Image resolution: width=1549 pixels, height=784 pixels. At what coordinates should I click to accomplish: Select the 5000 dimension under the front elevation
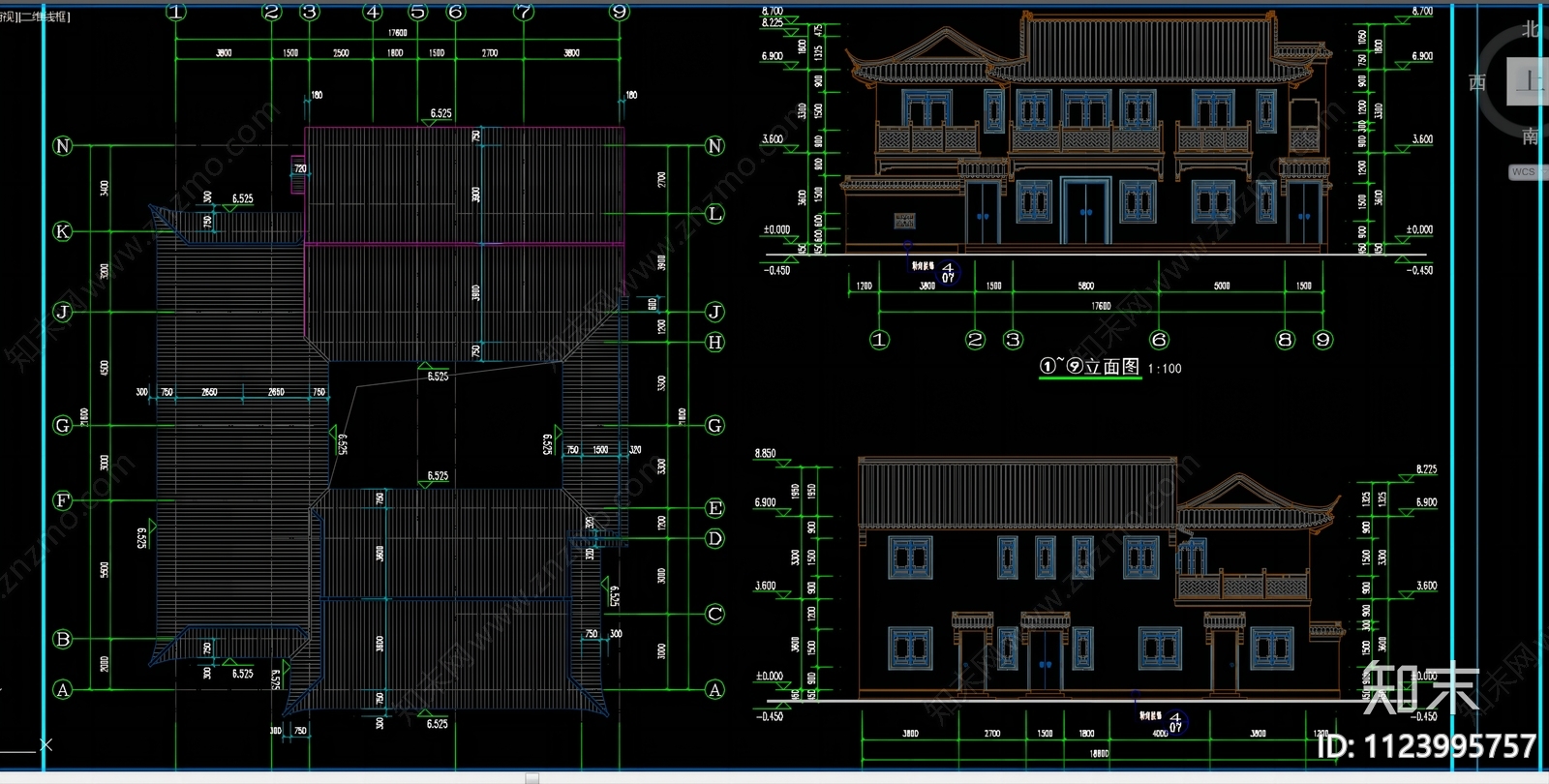tap(1222, 286)
